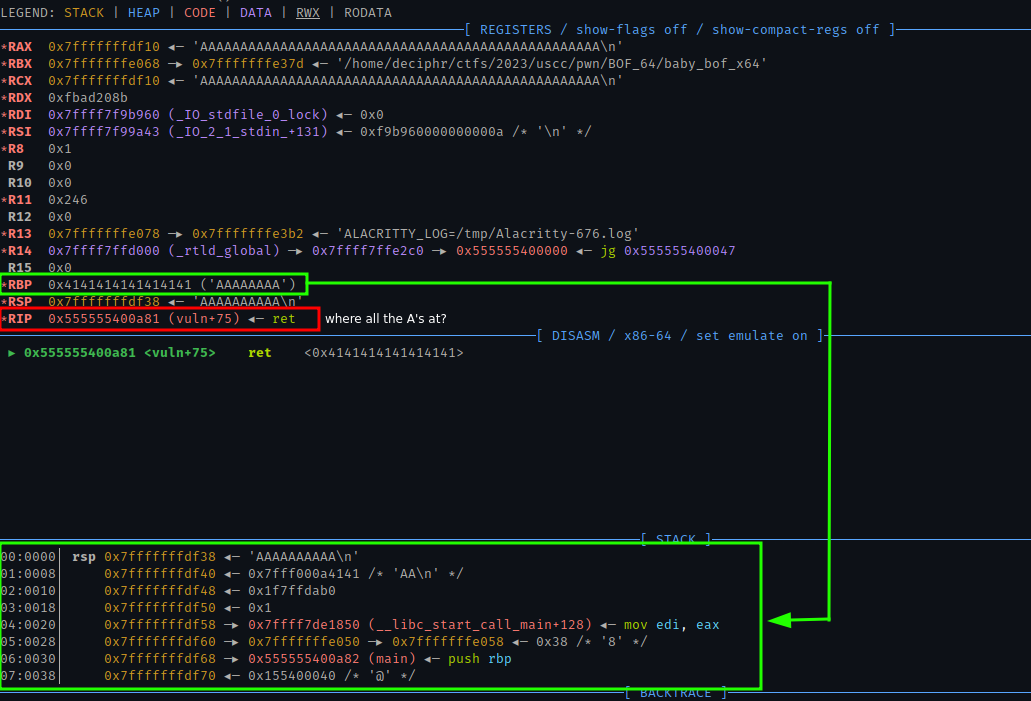Select ret target <0x4141414141414141>

tap(384, 352)
